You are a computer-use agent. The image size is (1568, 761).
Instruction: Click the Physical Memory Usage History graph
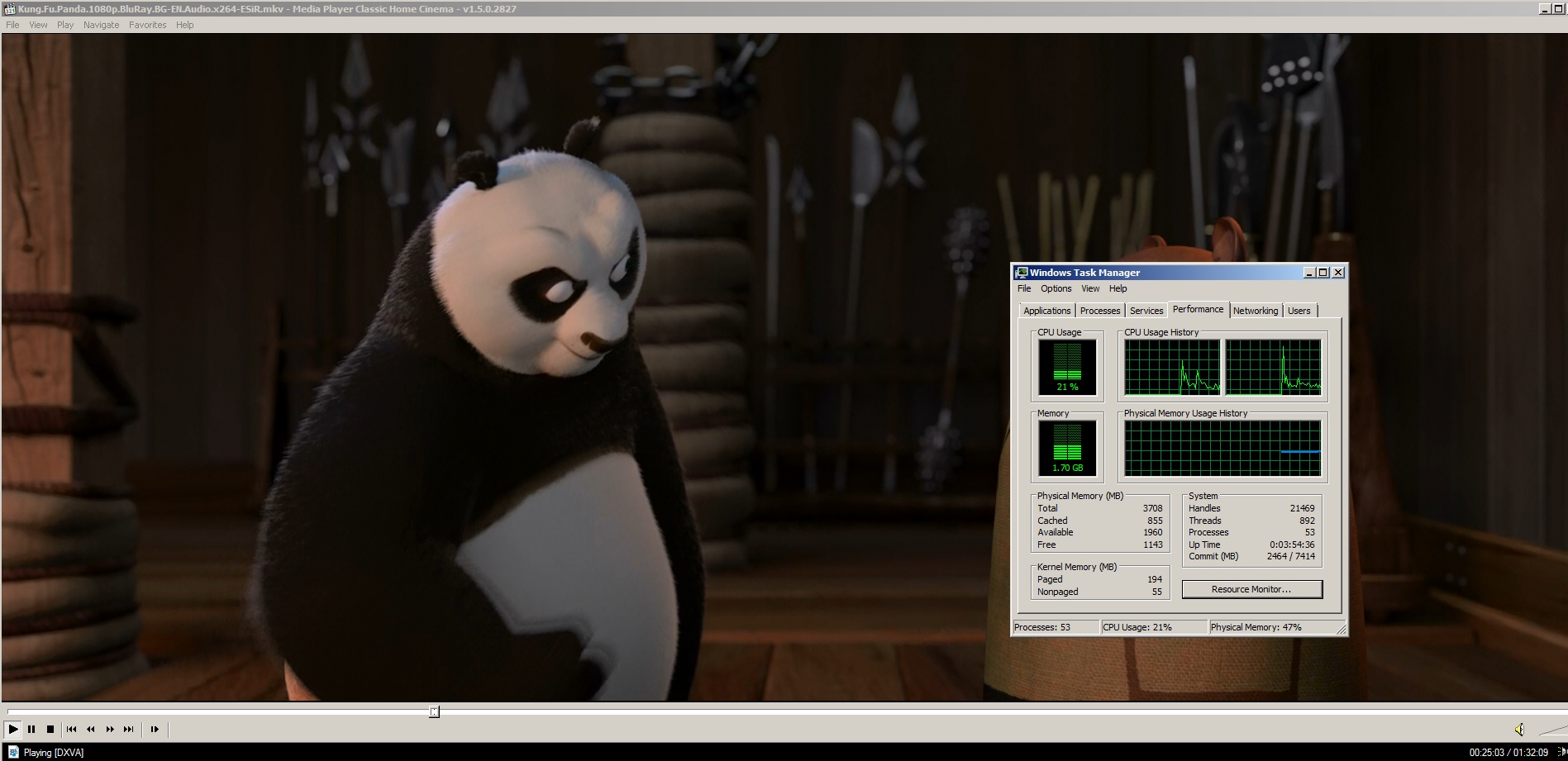1222,449
